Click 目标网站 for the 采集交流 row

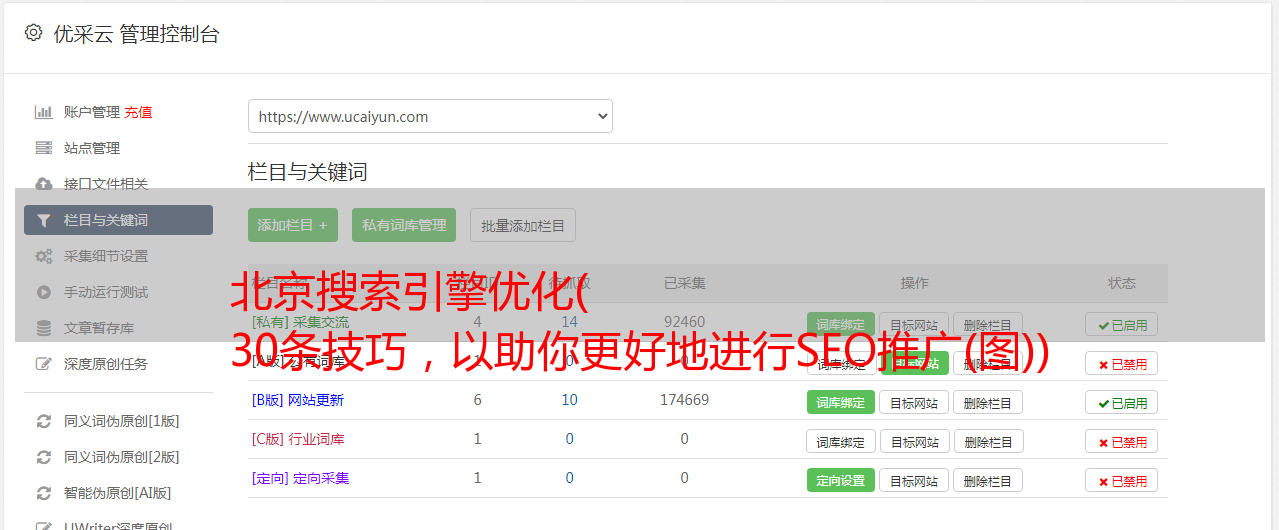tap(914, 324)
